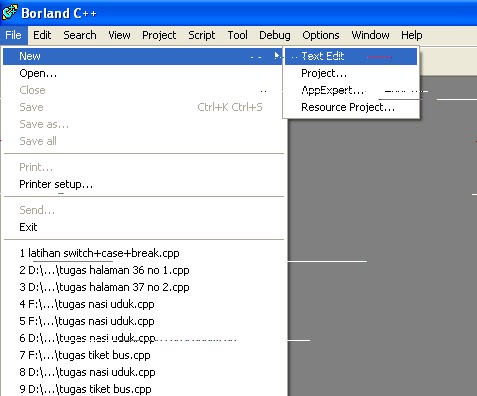This screenshot has height=396, width=477.
Task: Open recent file 8 D: tugas nasi uduk.cpp
Action: pos(143,372)
